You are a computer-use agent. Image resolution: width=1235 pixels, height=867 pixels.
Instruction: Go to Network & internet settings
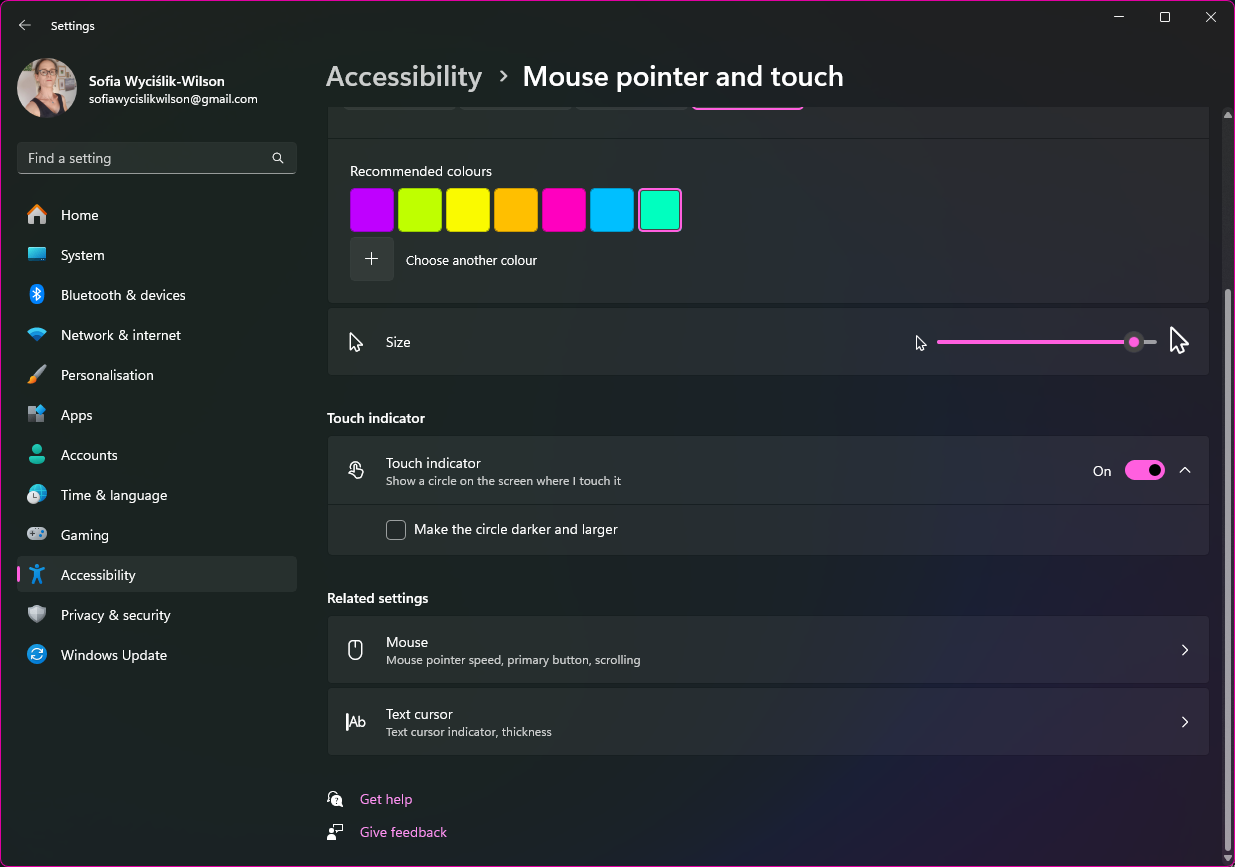157,335
